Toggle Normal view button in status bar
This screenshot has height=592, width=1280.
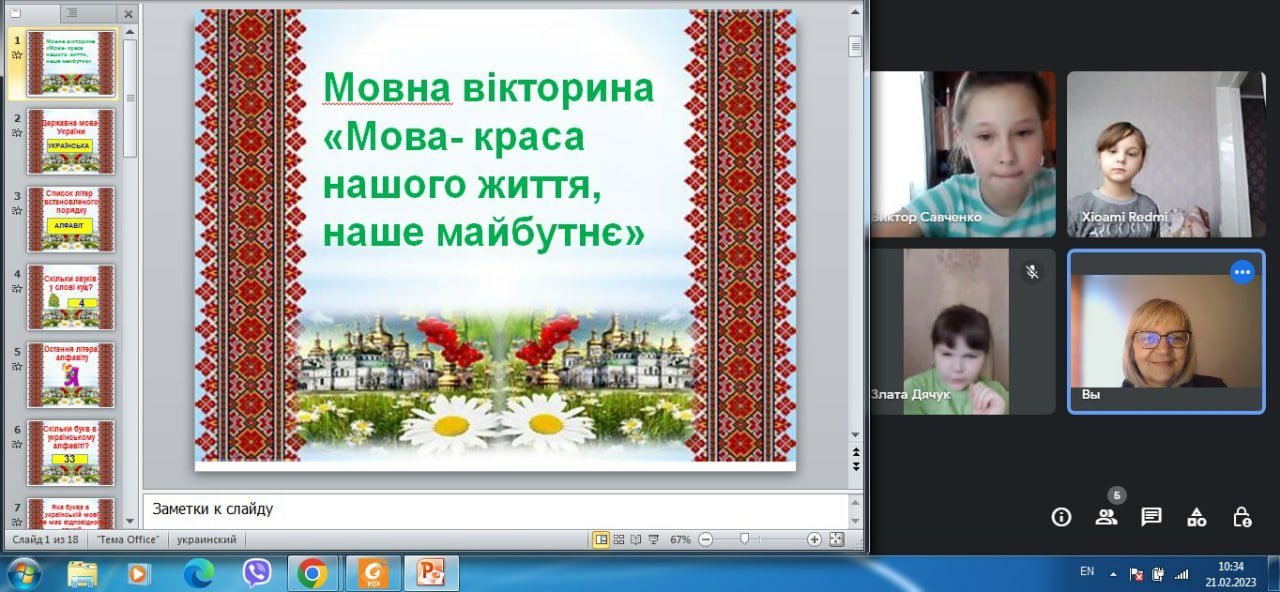601,539
